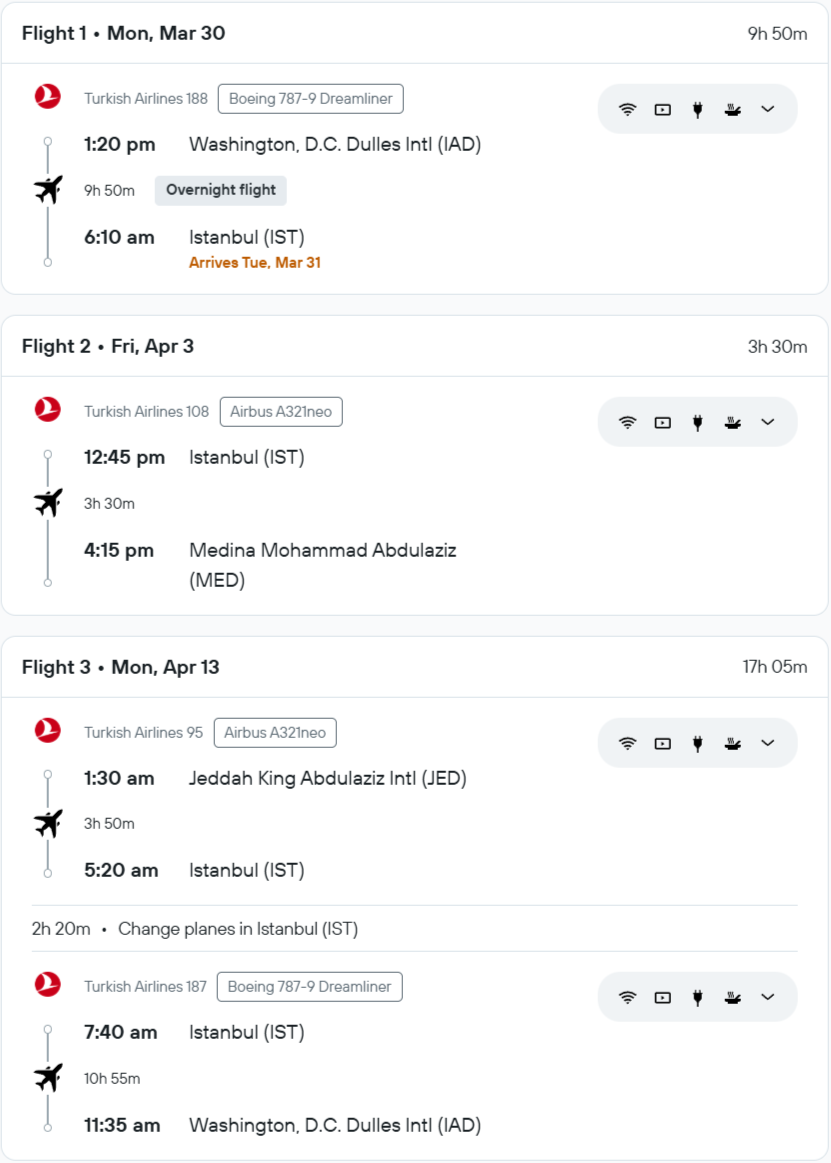Click Change planes in Istanbul layover row
Image resolution: width=831 pixels, height=1163 pixels.
coord(238,929)
